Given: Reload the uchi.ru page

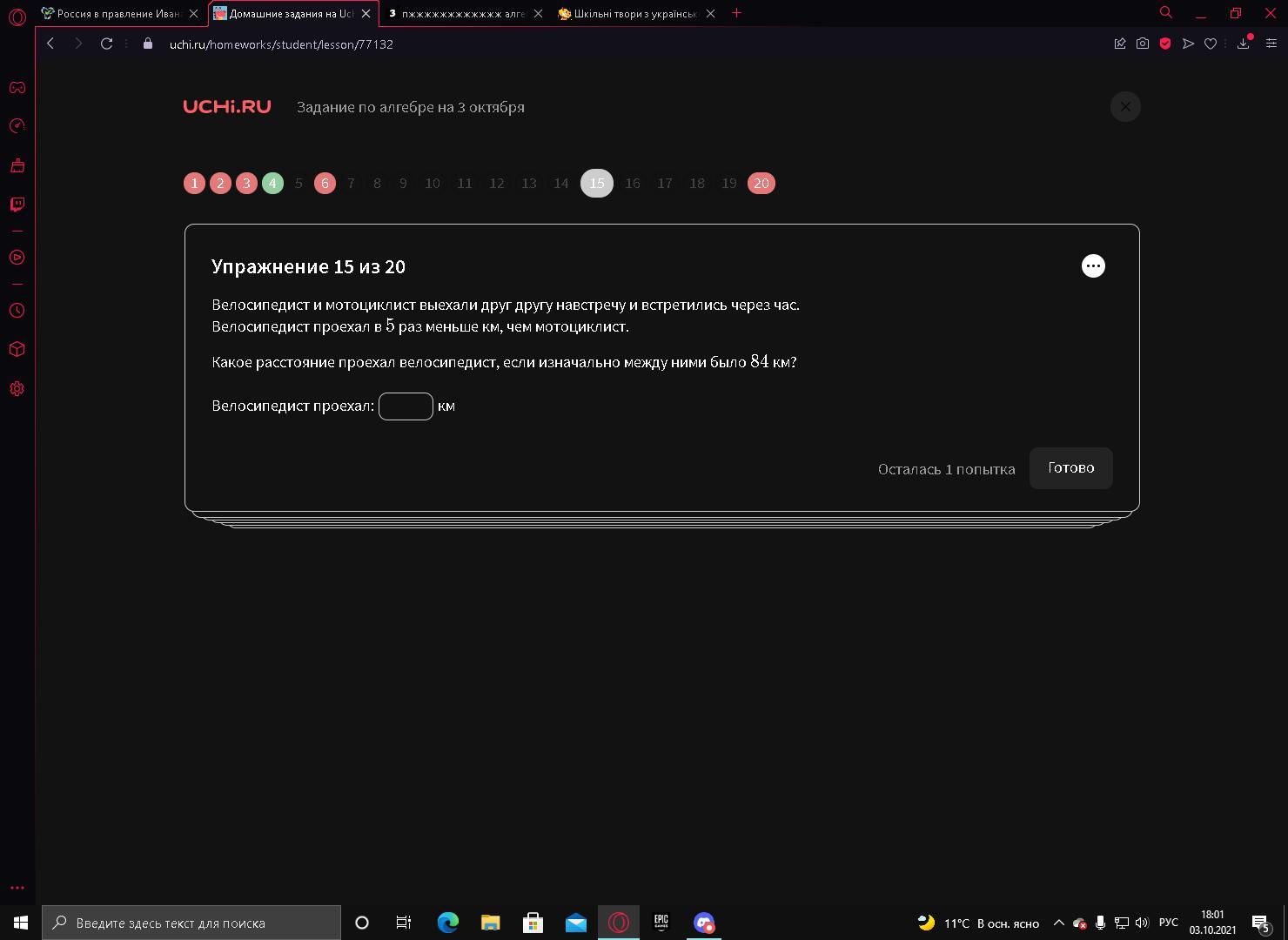Looking at the screenshot, I should pos(106,44).
